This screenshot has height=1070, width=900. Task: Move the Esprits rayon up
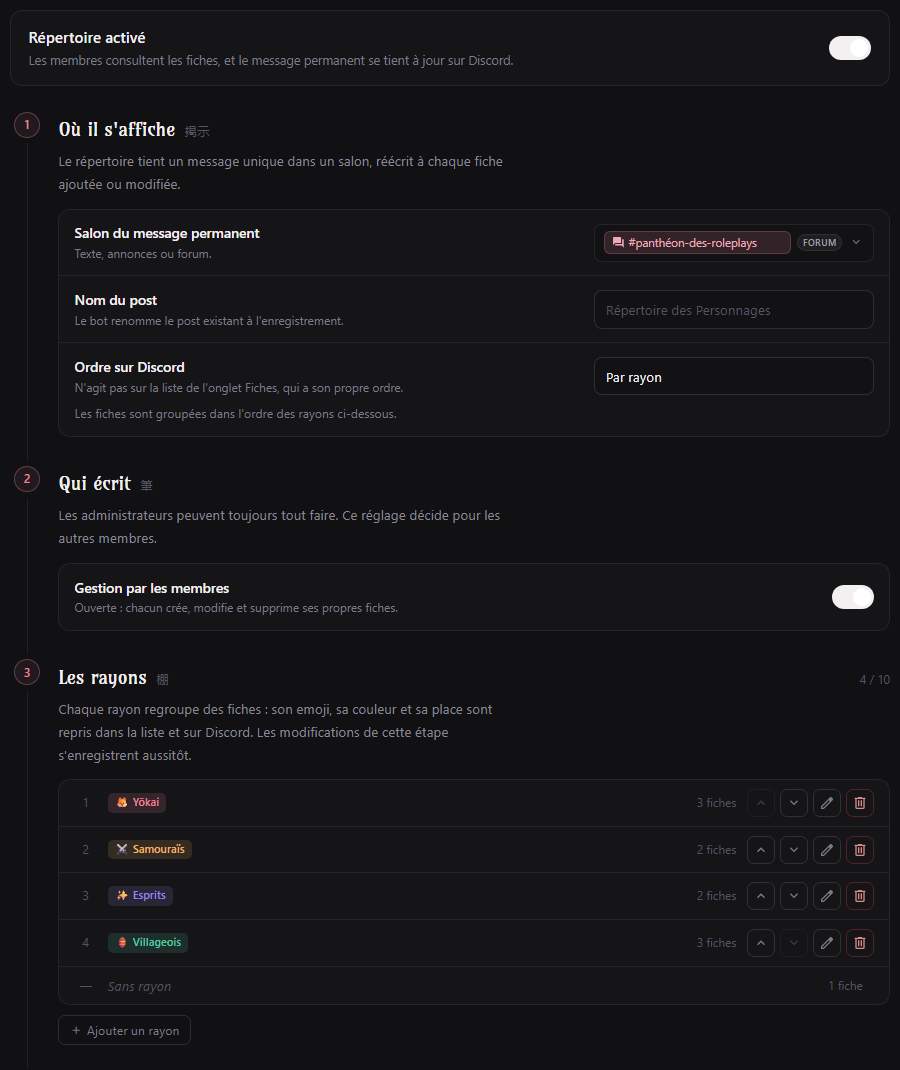pyautogui.click(x=761, y=896)
